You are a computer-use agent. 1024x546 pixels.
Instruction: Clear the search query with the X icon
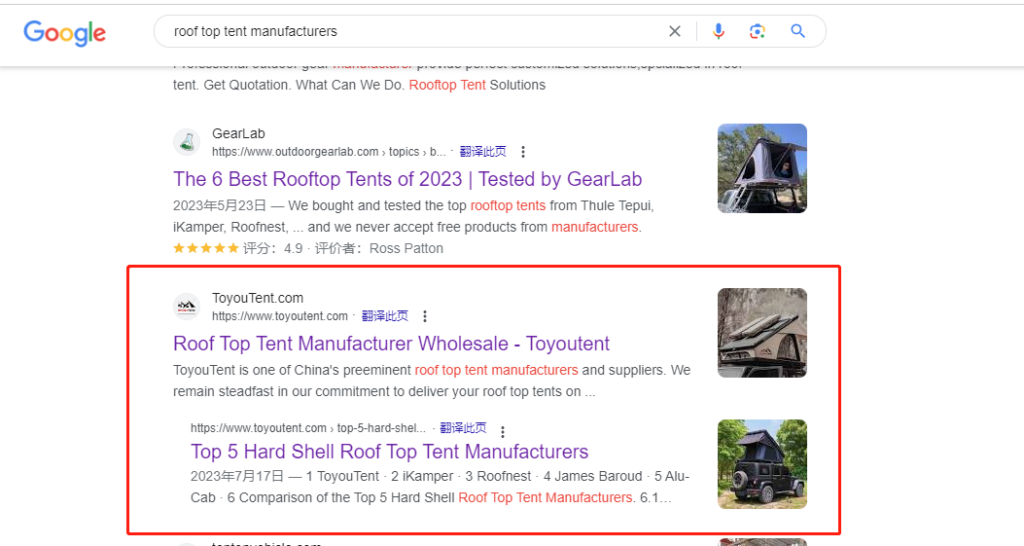[x=675, y=31]
